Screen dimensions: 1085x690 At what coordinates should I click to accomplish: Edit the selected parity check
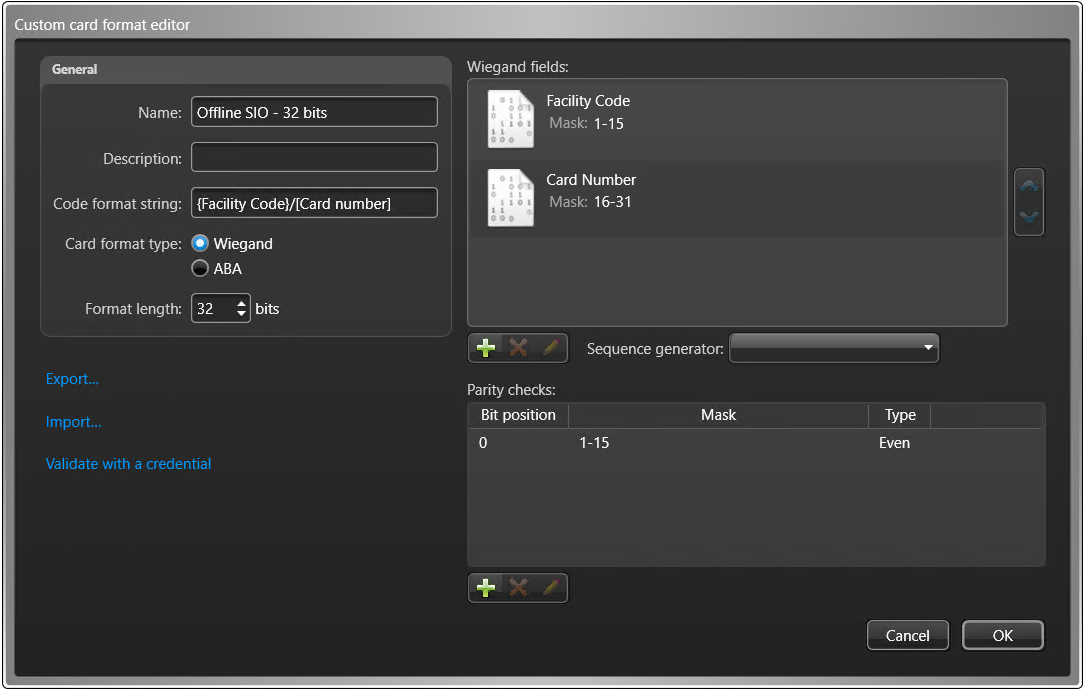551,588
